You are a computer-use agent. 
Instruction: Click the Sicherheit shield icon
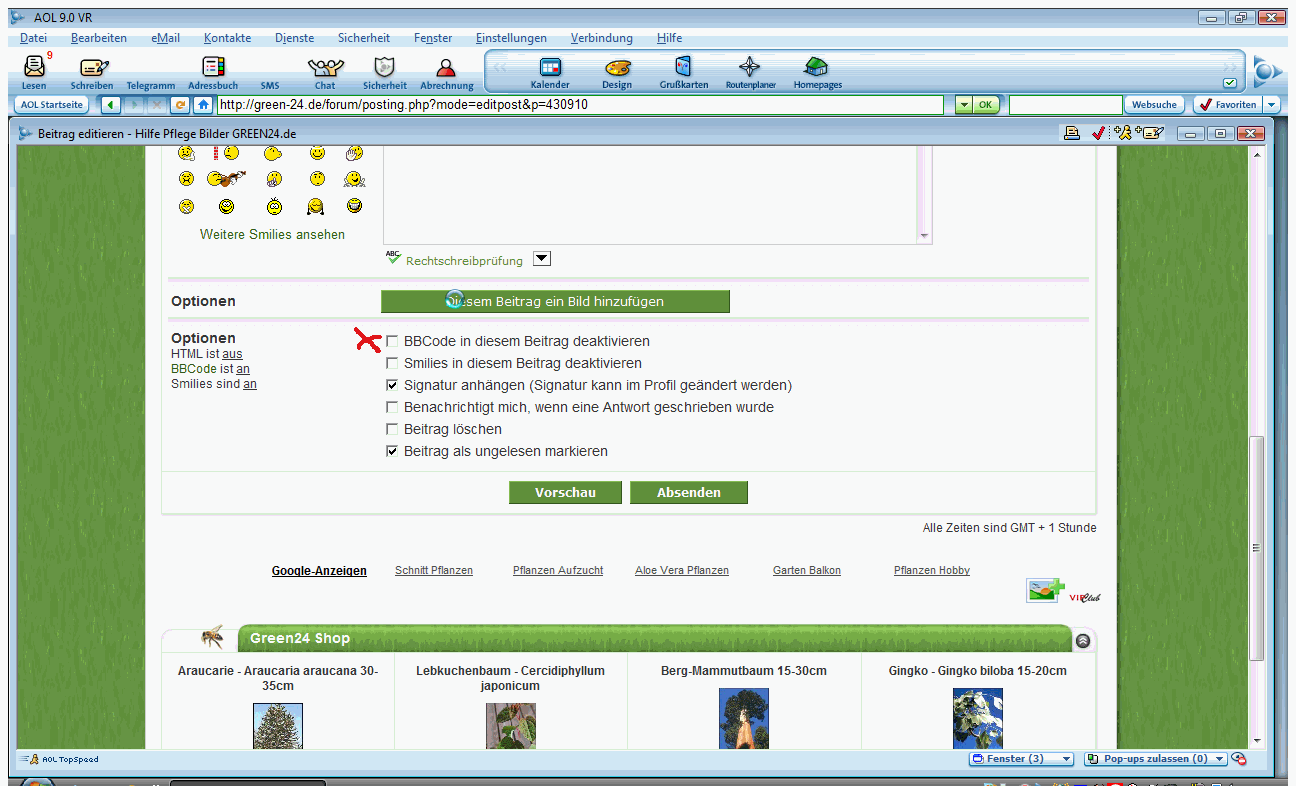[384, 68]
